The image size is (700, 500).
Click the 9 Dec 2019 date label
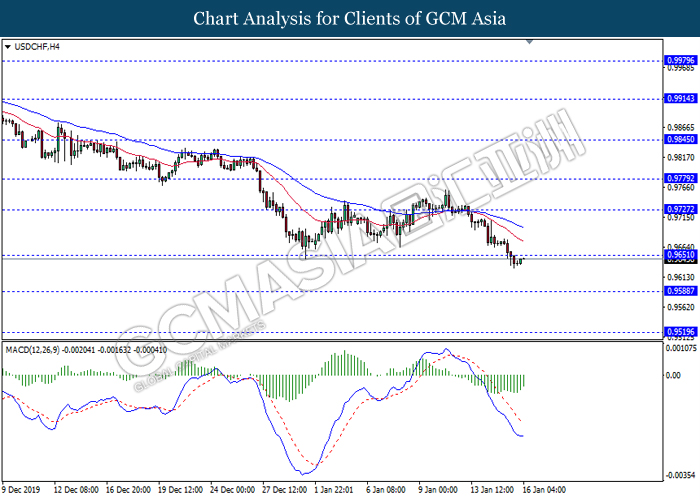(21, 490)
